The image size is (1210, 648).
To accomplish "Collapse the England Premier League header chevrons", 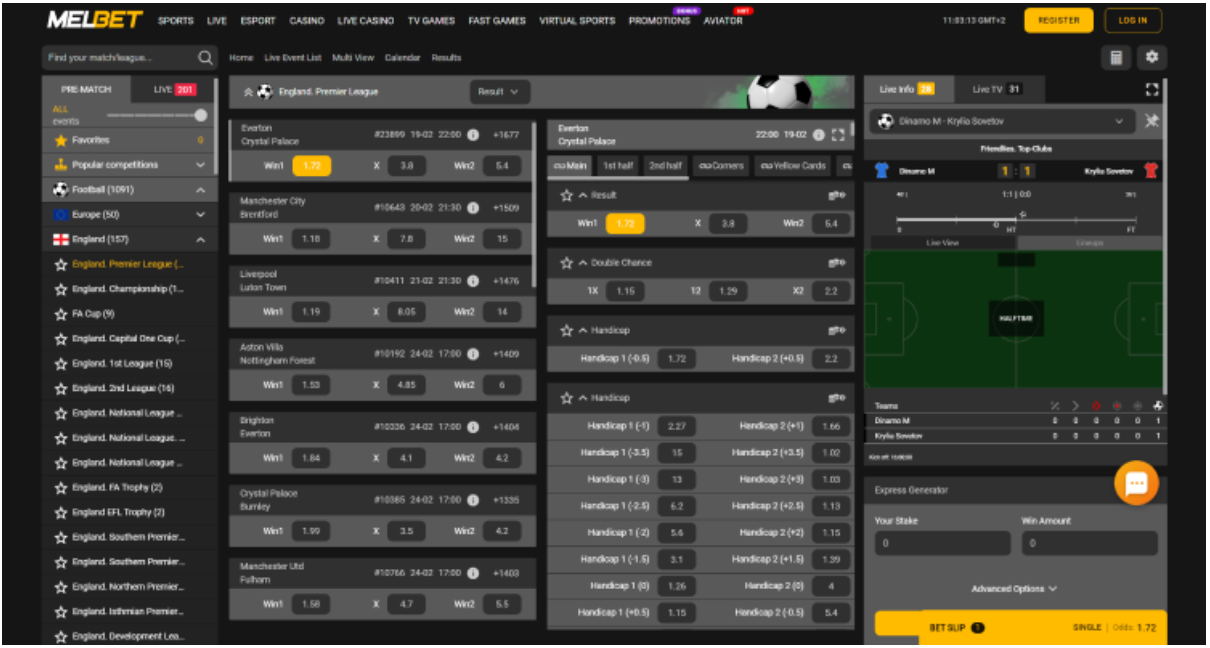I will [247, 92].
